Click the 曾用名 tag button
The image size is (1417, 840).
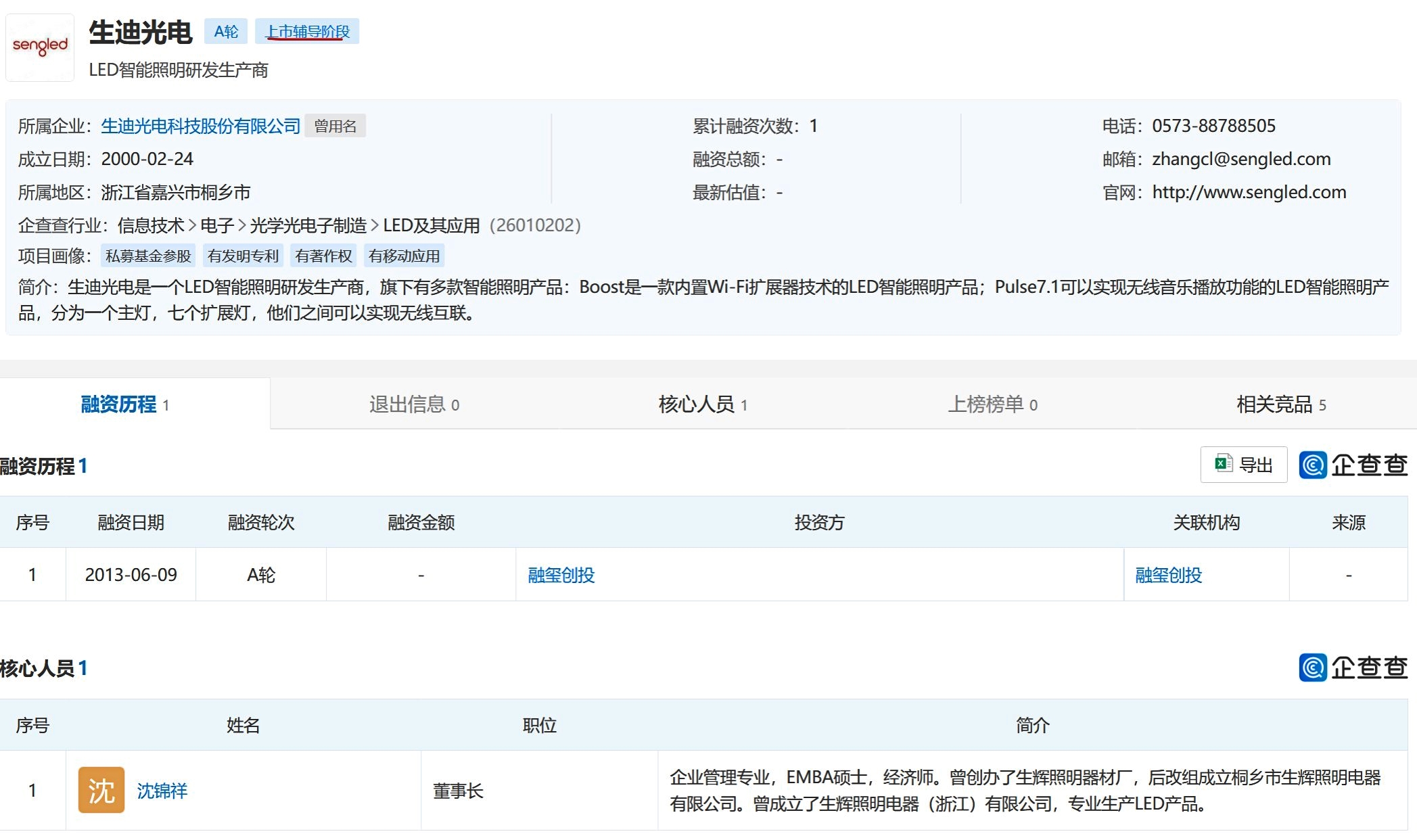tap(335, 126)
